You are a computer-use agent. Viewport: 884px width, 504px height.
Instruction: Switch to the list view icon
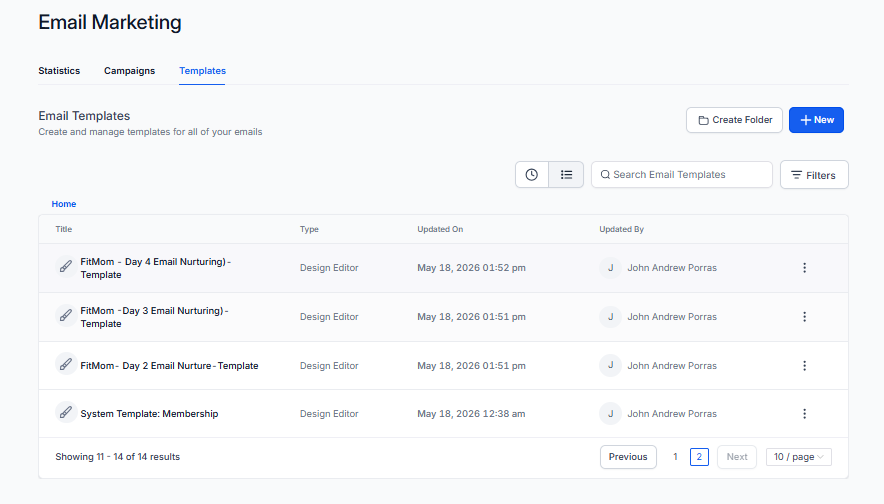566,175
